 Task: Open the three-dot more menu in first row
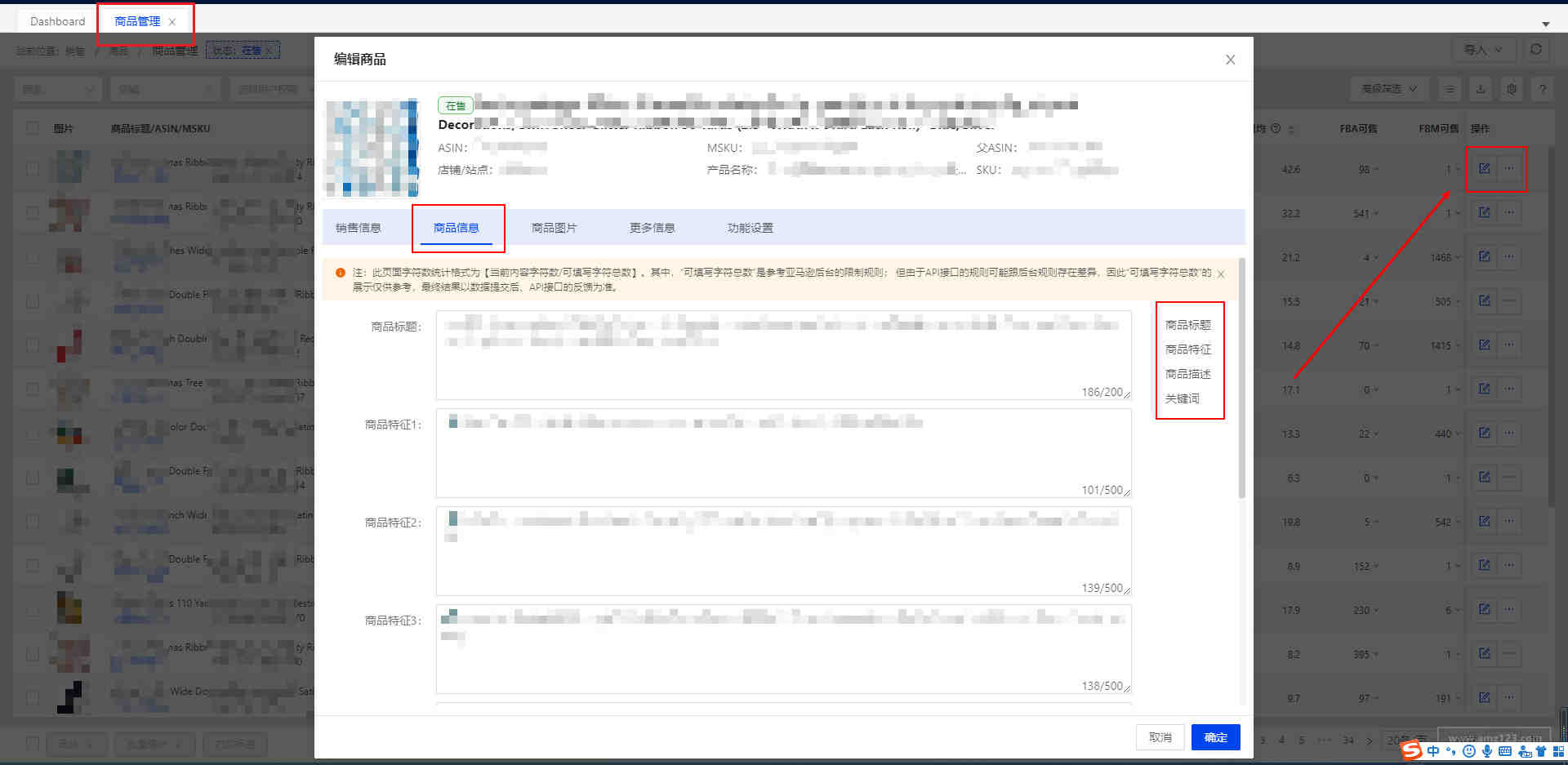(x=1509, y=168)
